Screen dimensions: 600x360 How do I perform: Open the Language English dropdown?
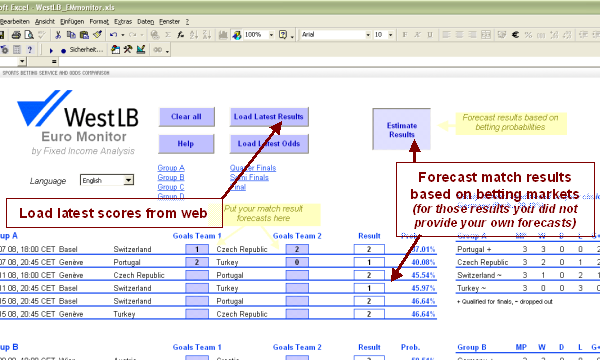pyautogui.click(x=129, y=180)
